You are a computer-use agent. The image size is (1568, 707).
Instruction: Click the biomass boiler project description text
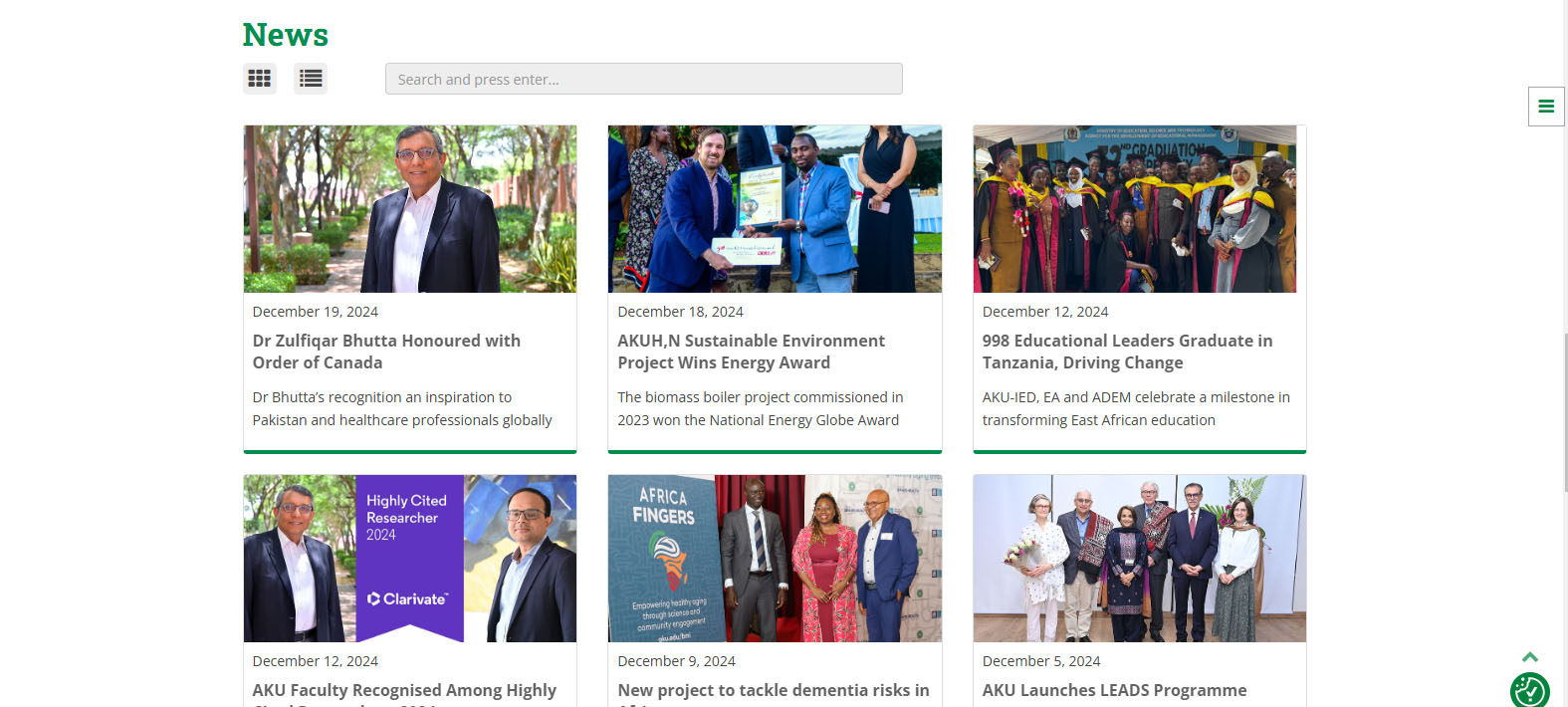tap(760, 408)
